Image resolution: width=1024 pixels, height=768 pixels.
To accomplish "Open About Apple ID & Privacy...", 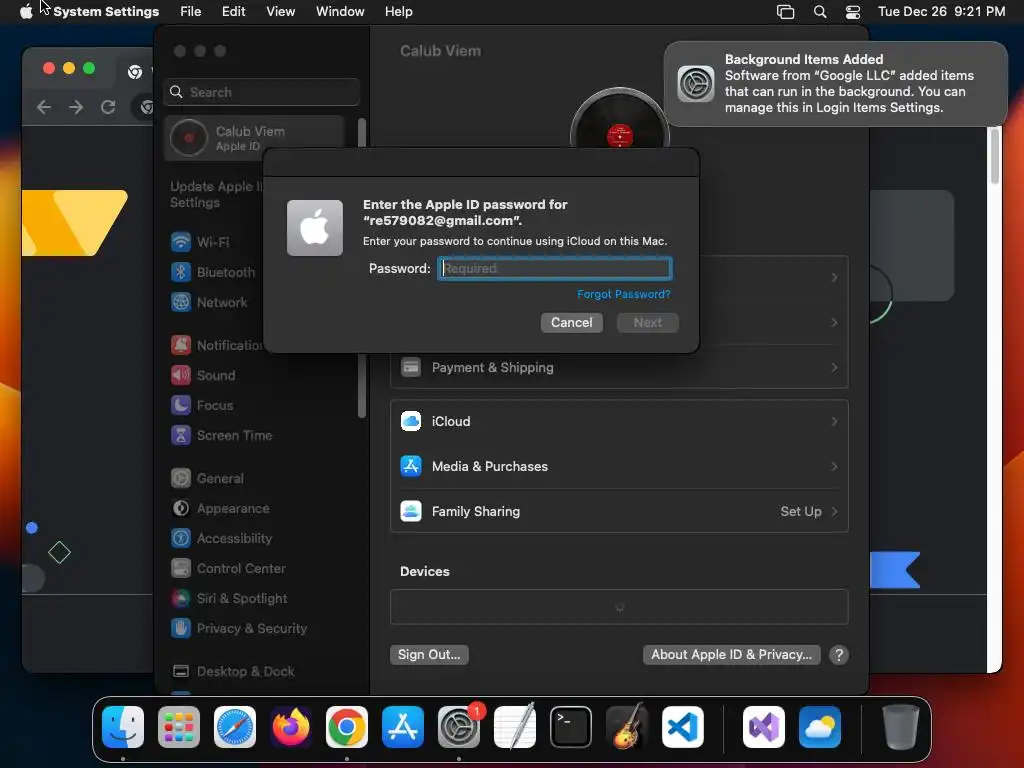I will pos(731,654).
